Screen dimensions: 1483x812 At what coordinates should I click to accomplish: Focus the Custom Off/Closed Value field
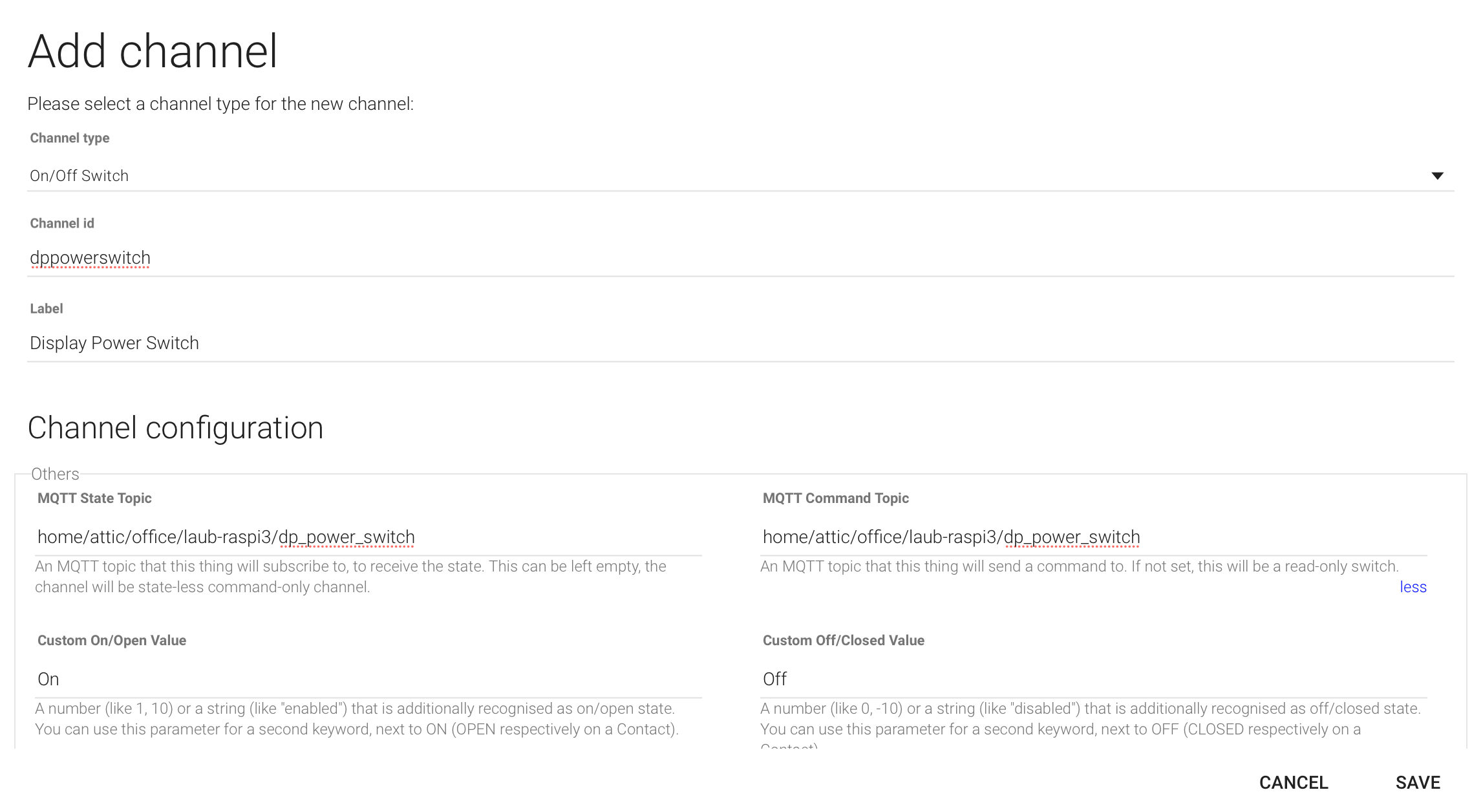[x=1093, y=679]
